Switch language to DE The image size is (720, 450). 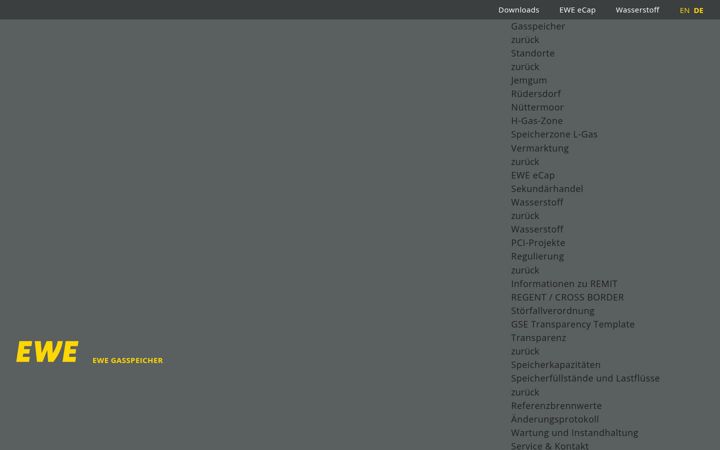click(x=698, y=10)
